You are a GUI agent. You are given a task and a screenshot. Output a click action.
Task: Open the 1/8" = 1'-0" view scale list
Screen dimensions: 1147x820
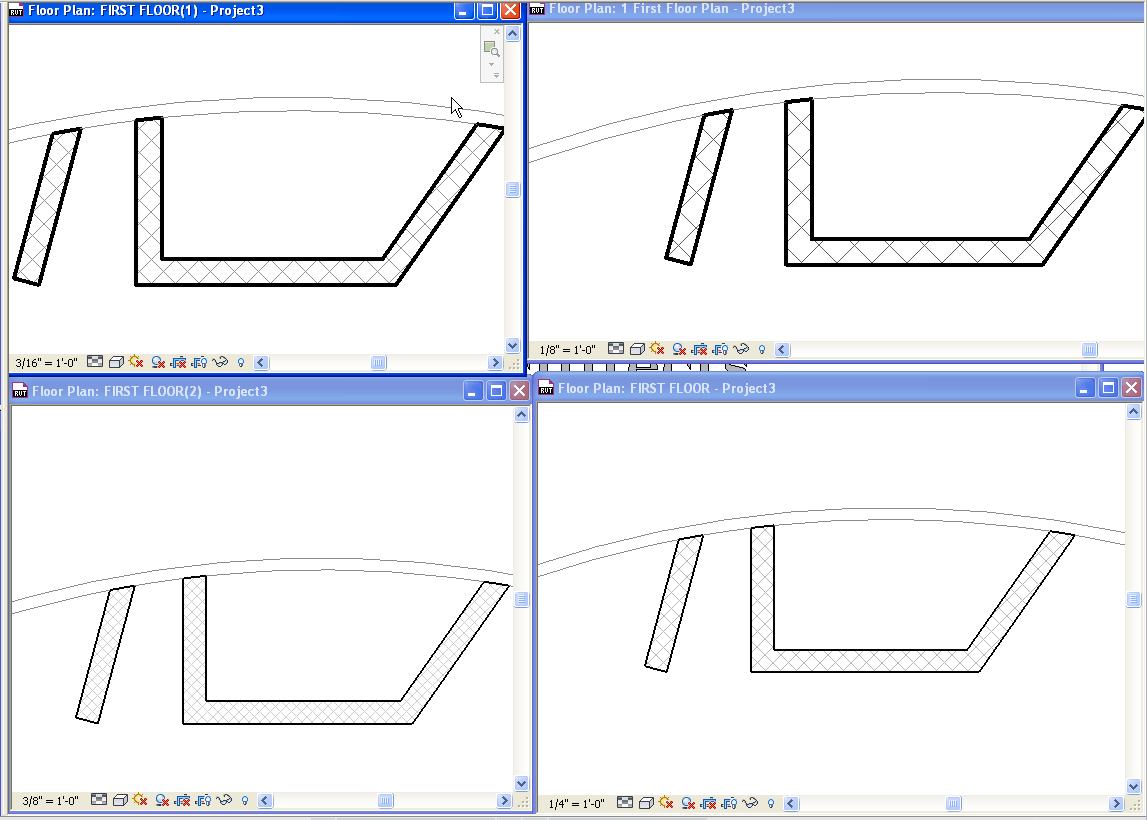pos(567,350)
